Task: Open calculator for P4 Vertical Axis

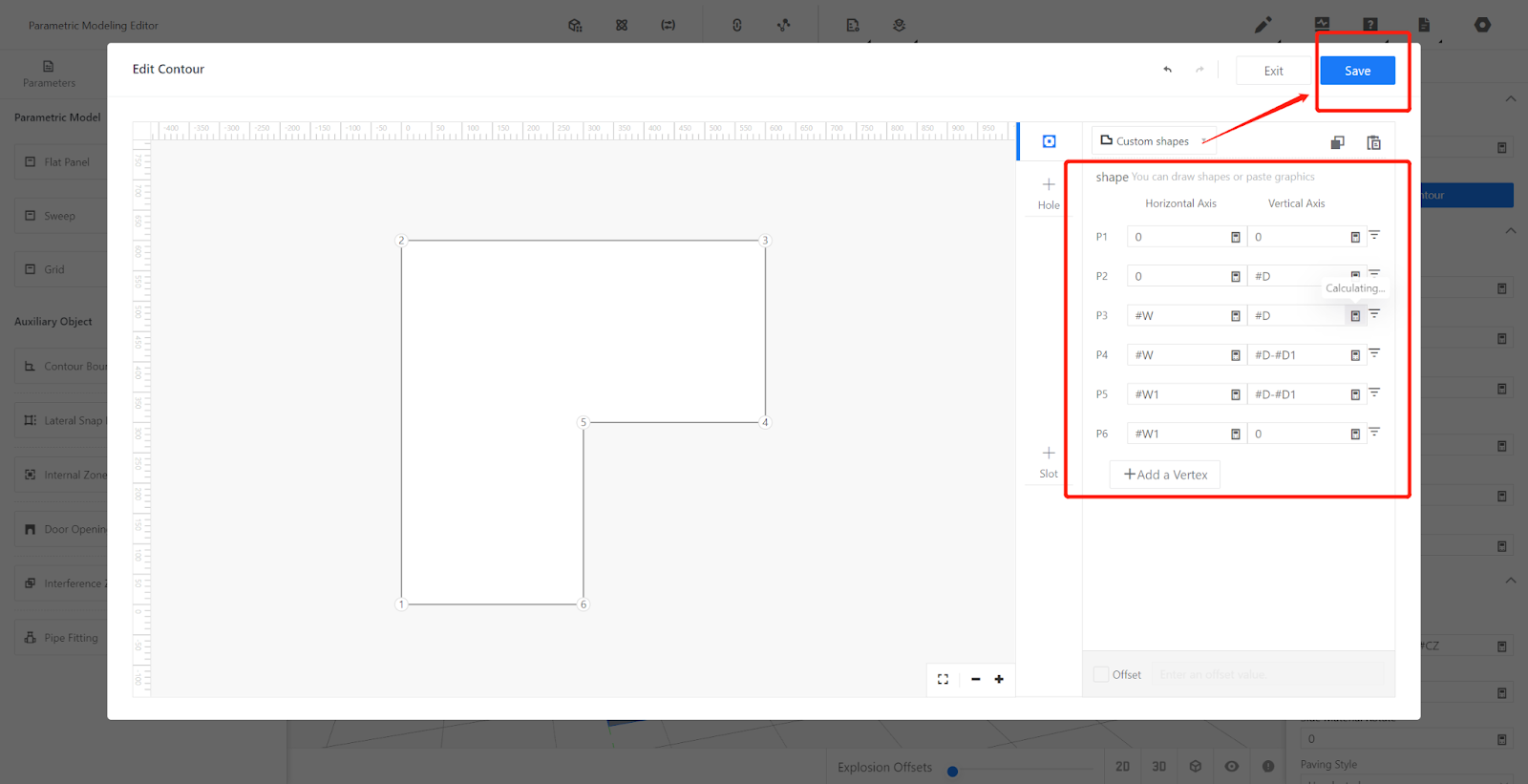Action: point(1355,355)
